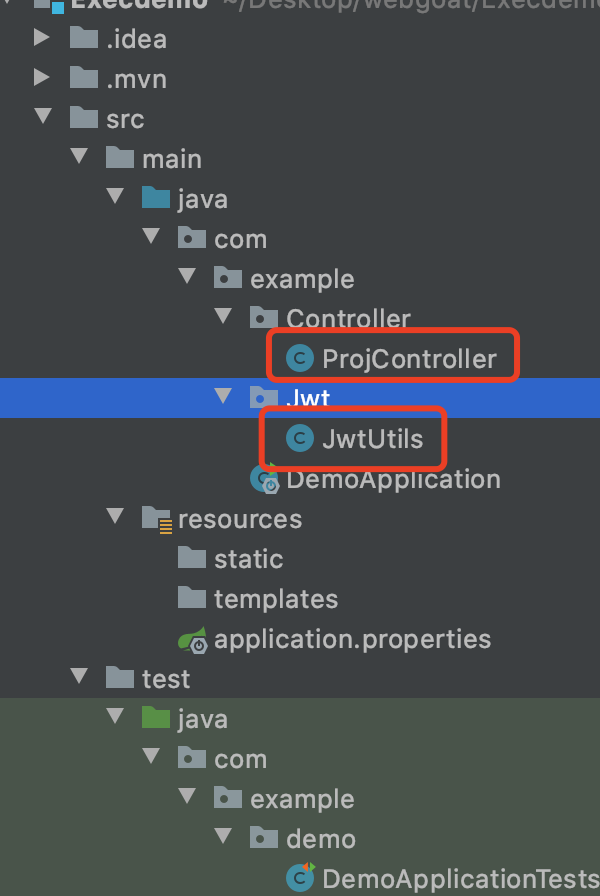Open the JwtUtils file
Image resolution: width=600 pixels, height=896 pixels.
tap(372, 439)
